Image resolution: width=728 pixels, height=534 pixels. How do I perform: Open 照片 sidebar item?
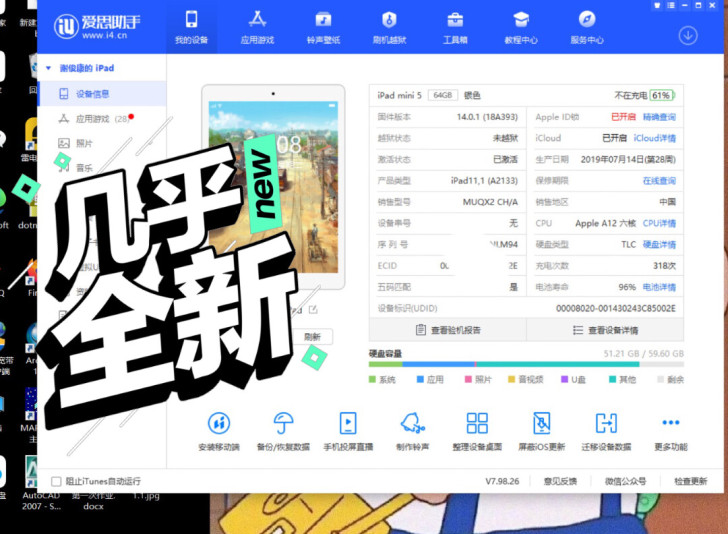102,143
